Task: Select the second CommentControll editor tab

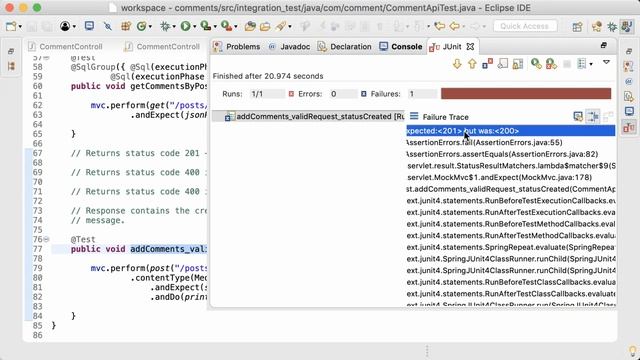Action: pos(162,47)
